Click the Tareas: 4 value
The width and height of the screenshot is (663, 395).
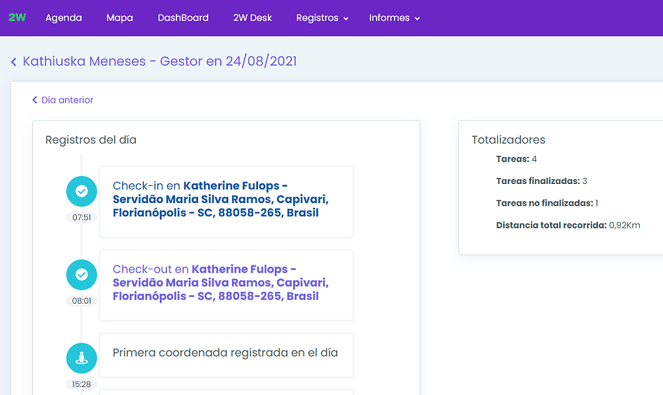click(x=516, y=159)
